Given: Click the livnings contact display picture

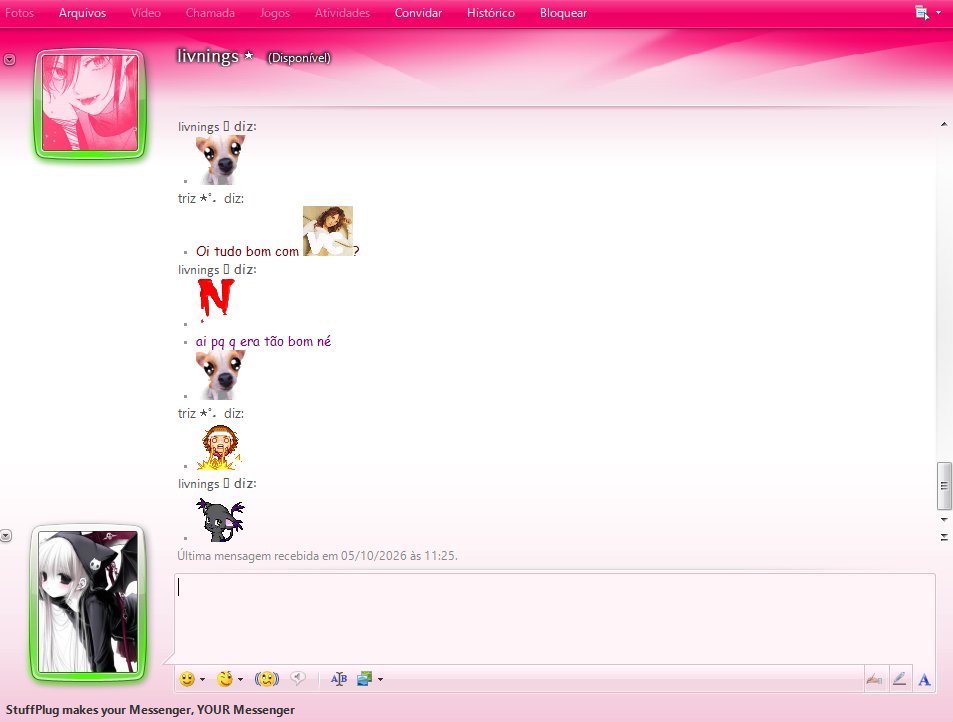Looking at the screenshot, I should pos(90,103).
